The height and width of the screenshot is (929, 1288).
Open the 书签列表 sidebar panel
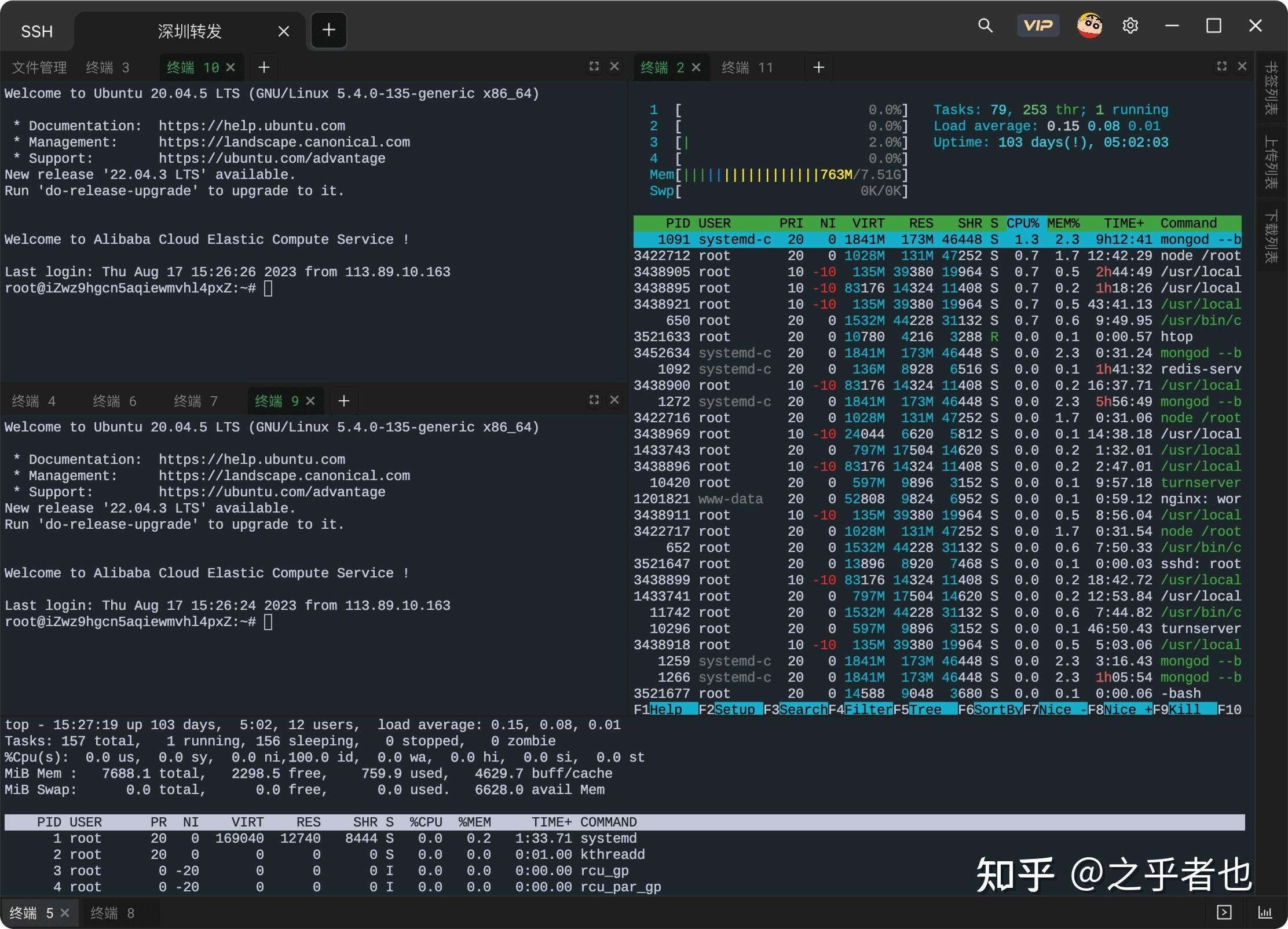point(1272,88)
